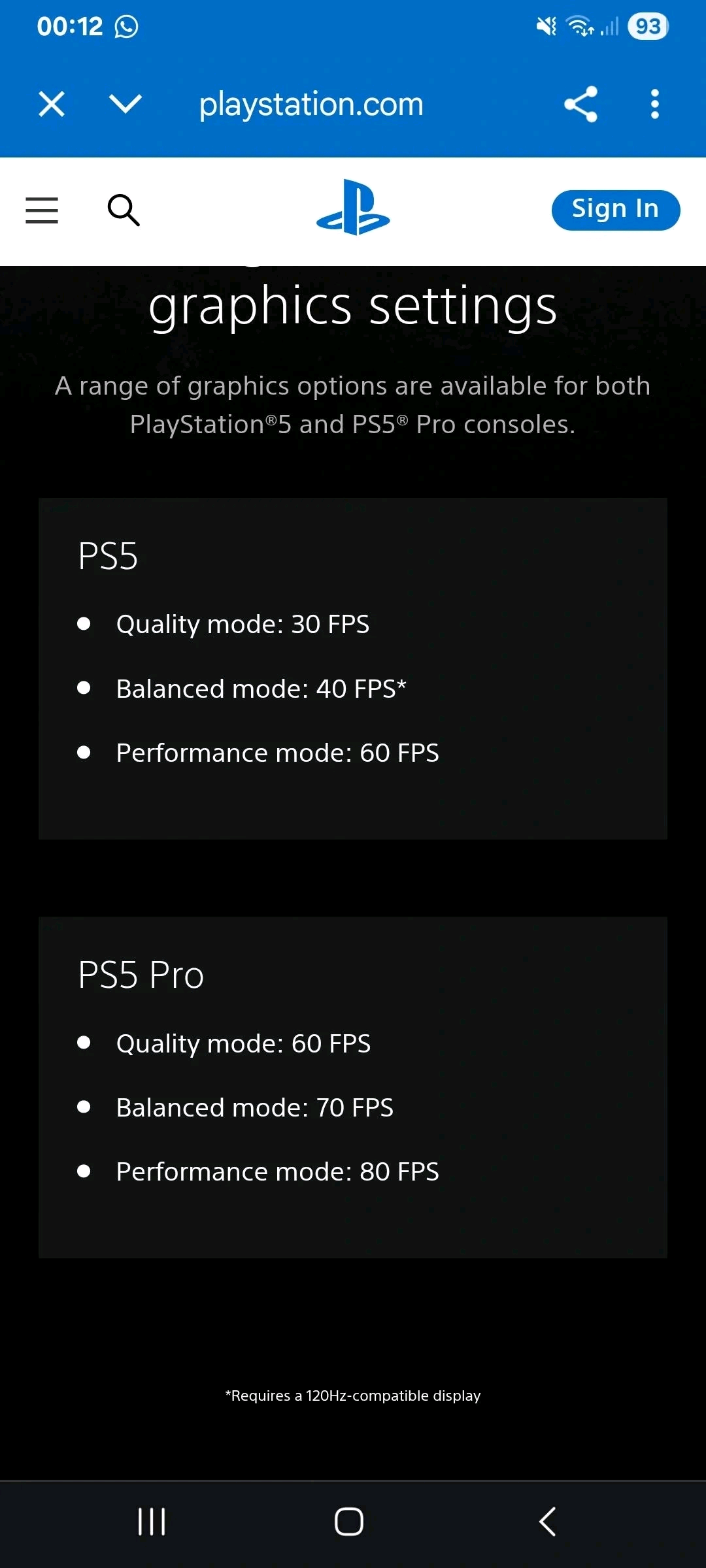Close the in-app browser tab
The image size is (706, 1568).
pyautogui.click(x=52, y=104)
